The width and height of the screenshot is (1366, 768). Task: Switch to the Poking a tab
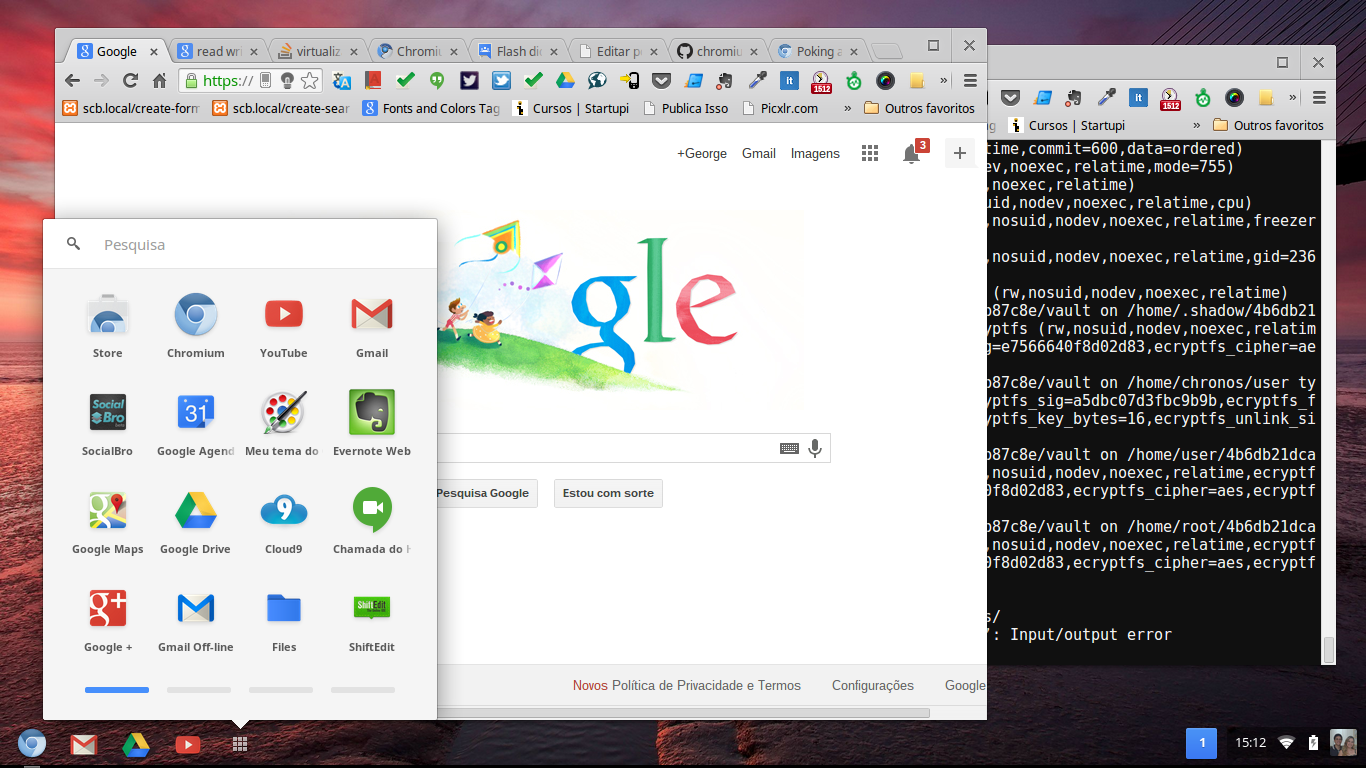point(818,51)
